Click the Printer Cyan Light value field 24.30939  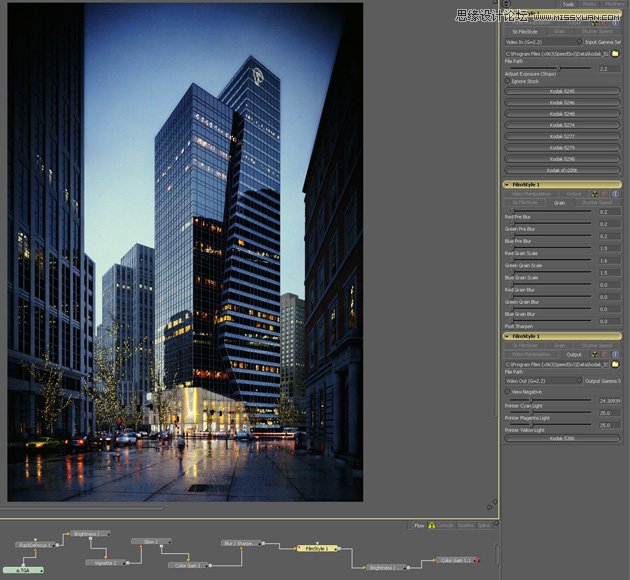(610, 401)
